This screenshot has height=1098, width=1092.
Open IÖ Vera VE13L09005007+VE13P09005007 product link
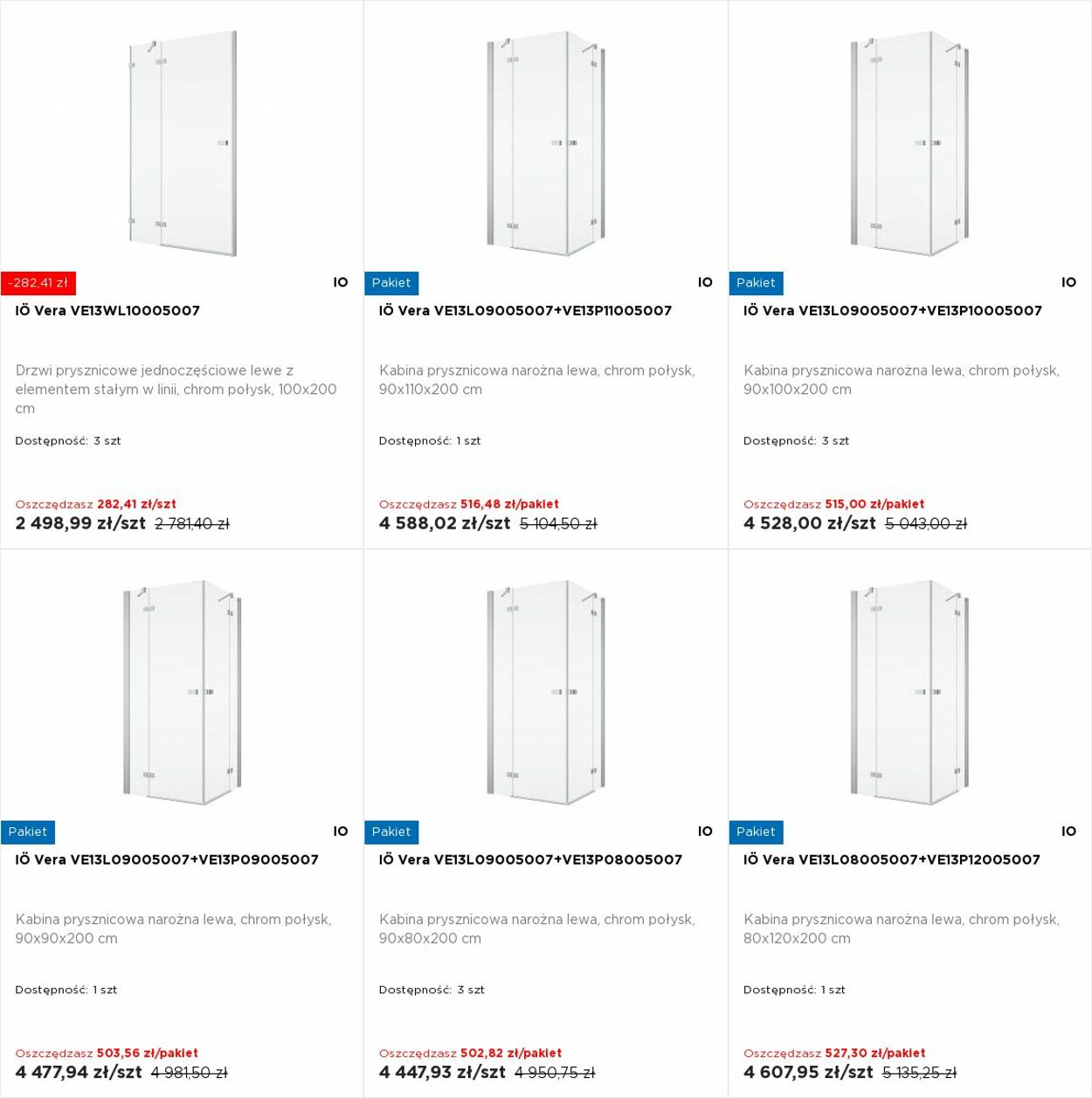point(167,860)
